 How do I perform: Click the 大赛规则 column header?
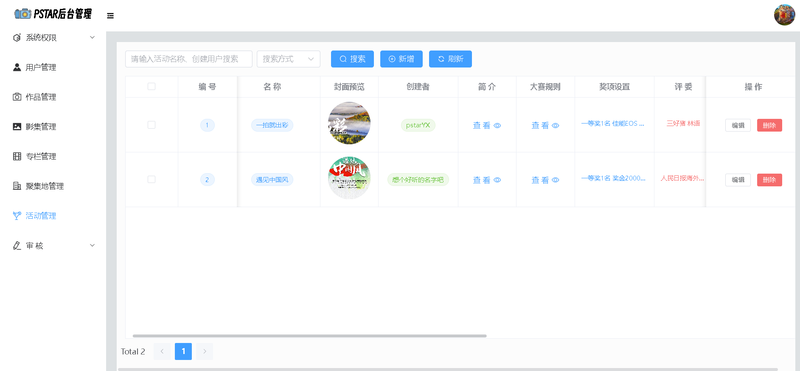coord(545,87)
